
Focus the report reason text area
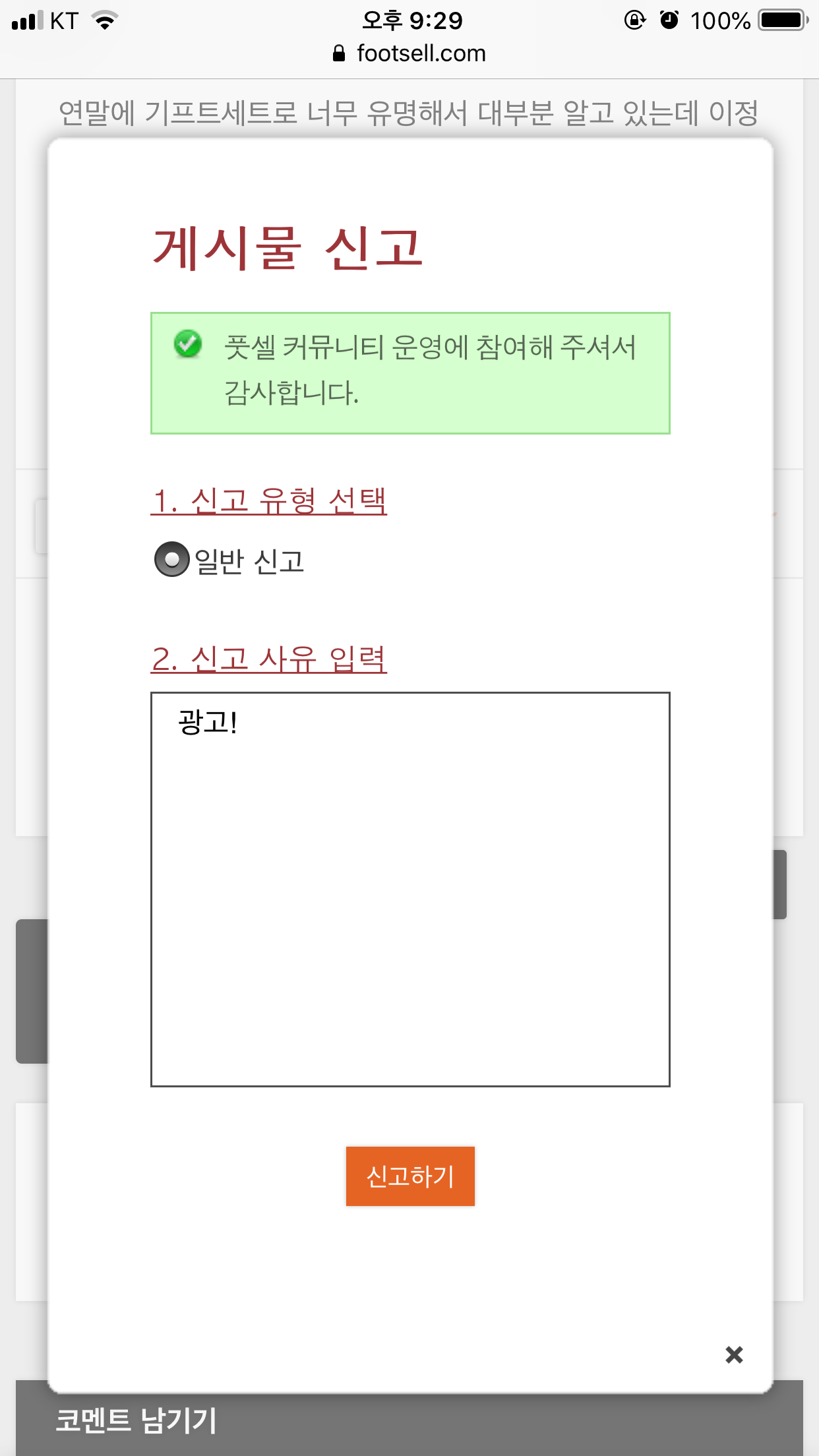(410, 889)
